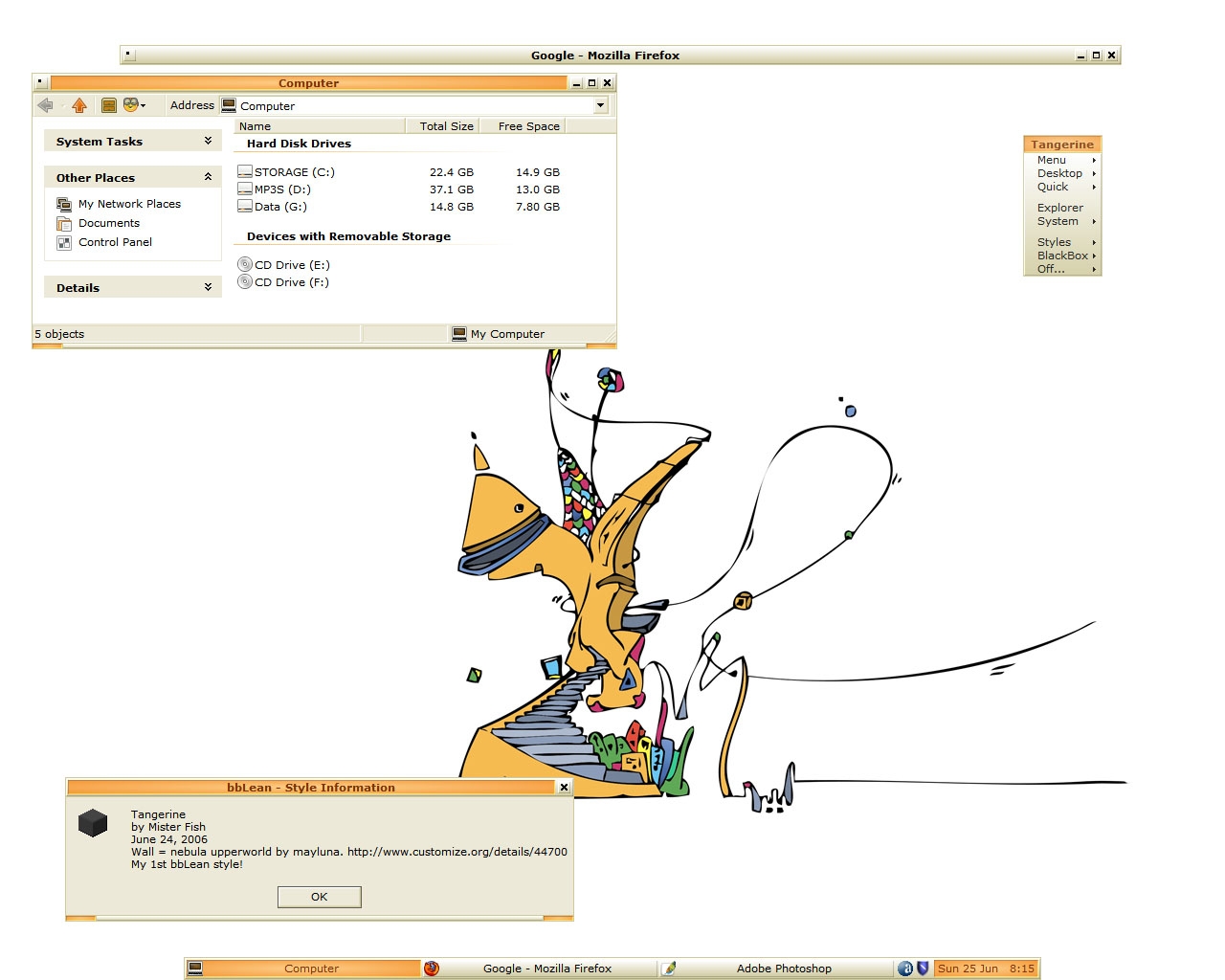
Task: Click the computer icon in the Address bar
Action: [229, 105]
